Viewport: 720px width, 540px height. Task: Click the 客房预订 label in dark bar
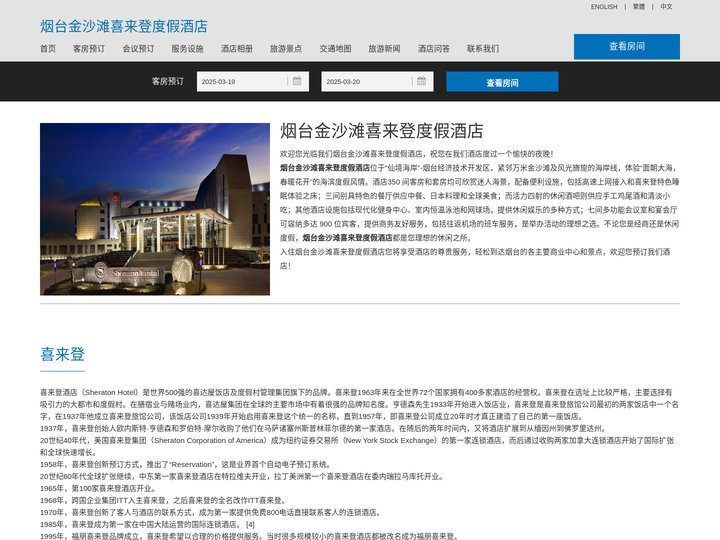168,81
